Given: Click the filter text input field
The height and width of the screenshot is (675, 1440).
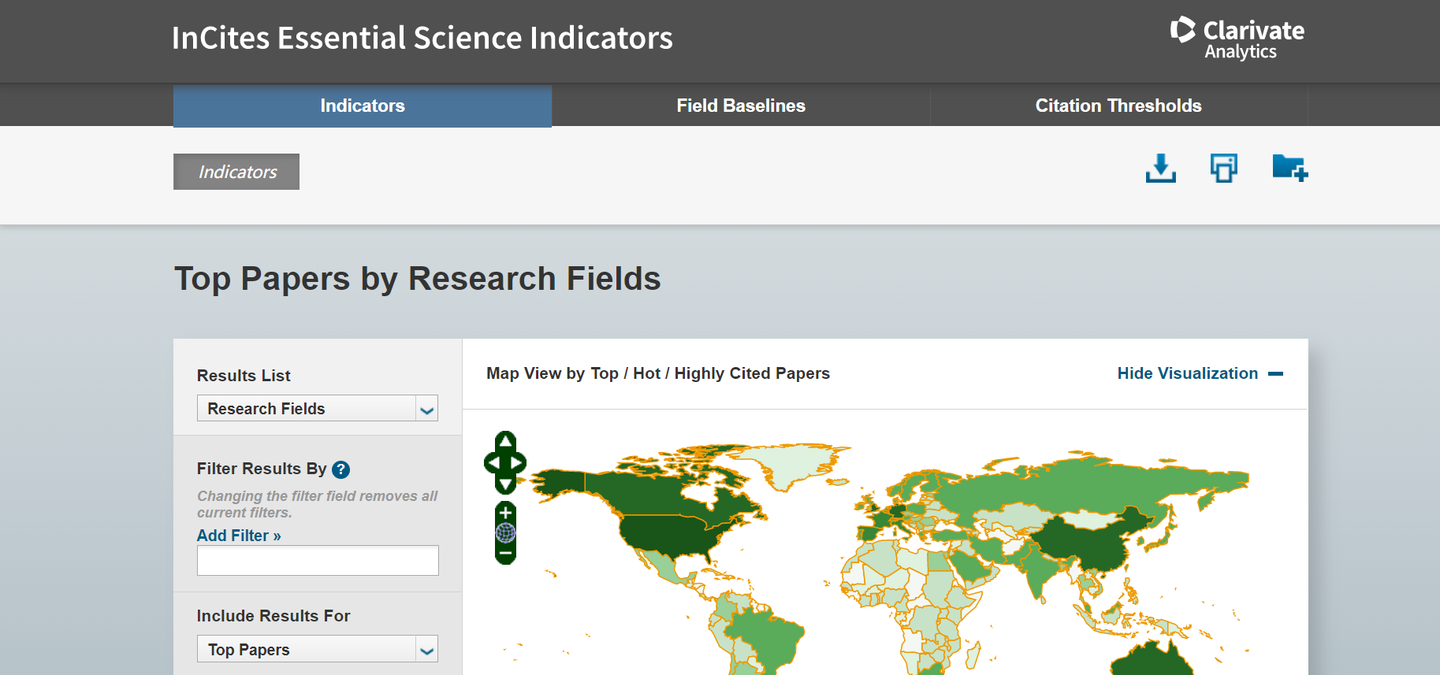Looking at the screenshot, I should pos(317,561).
